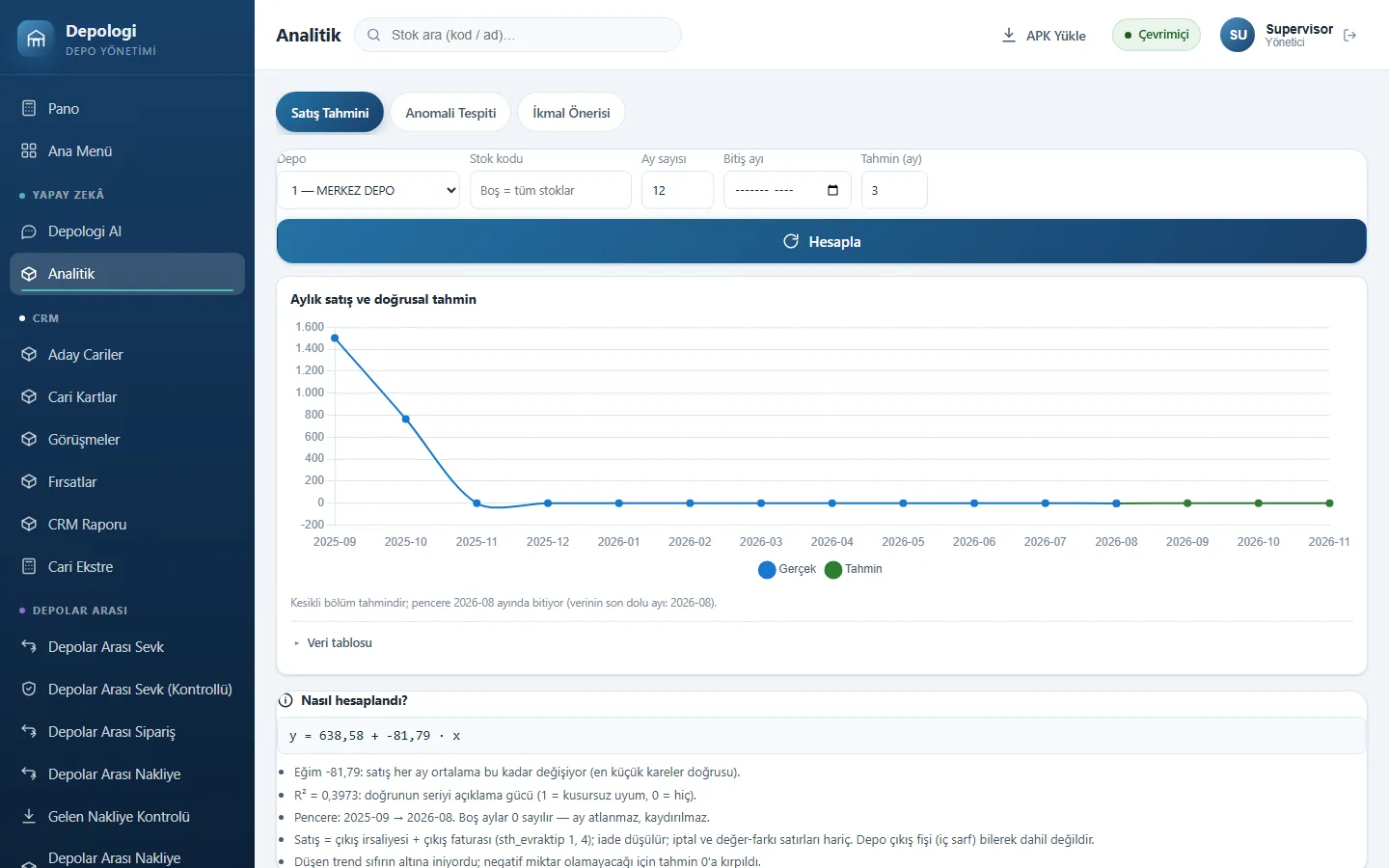Click the Ana Menü grid icon

(29, 150)
